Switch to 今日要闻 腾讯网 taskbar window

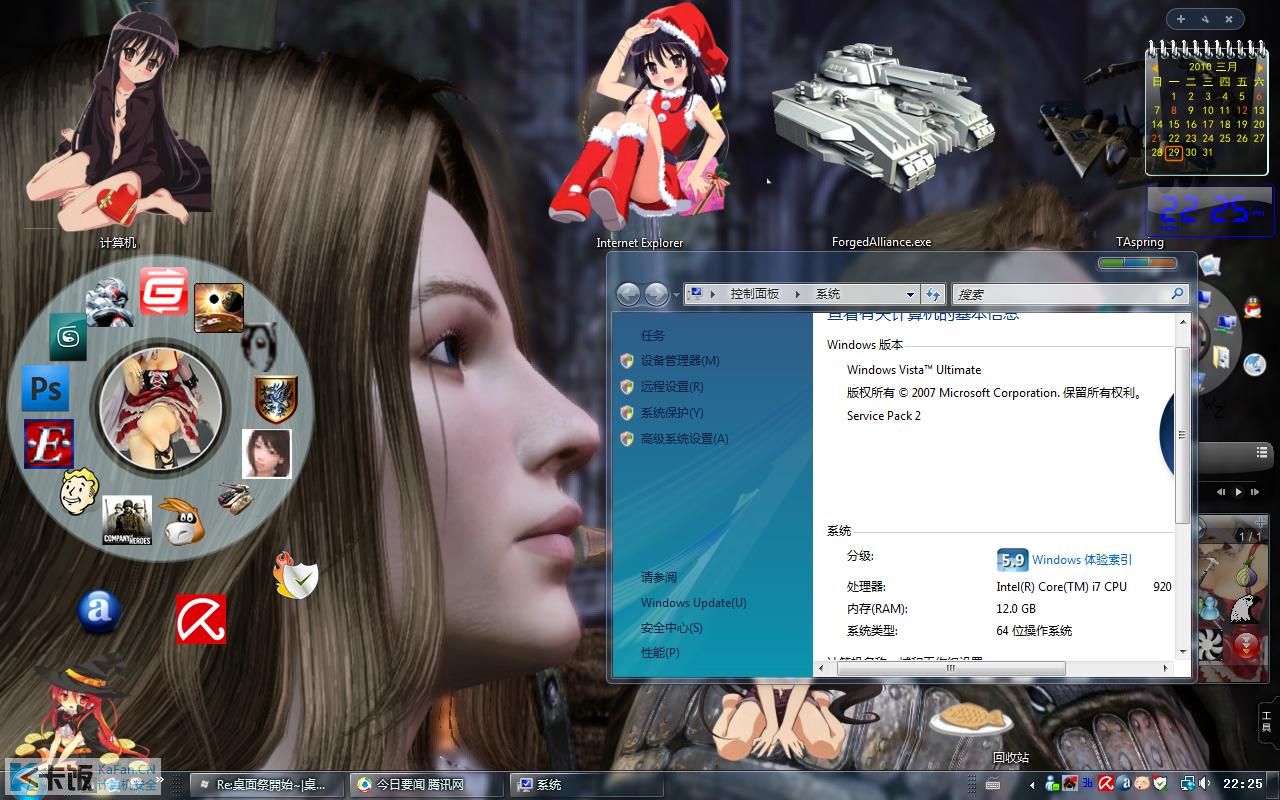coord(426,785)
